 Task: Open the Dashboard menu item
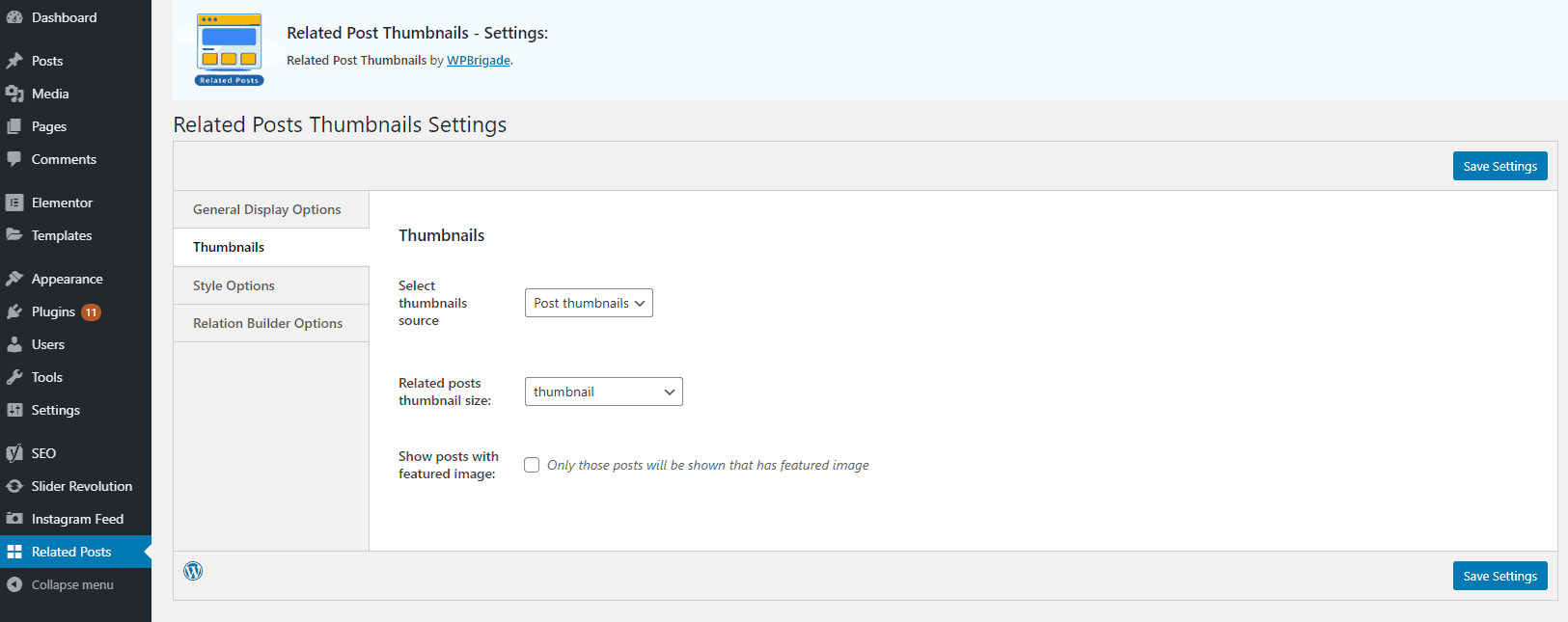75,17
